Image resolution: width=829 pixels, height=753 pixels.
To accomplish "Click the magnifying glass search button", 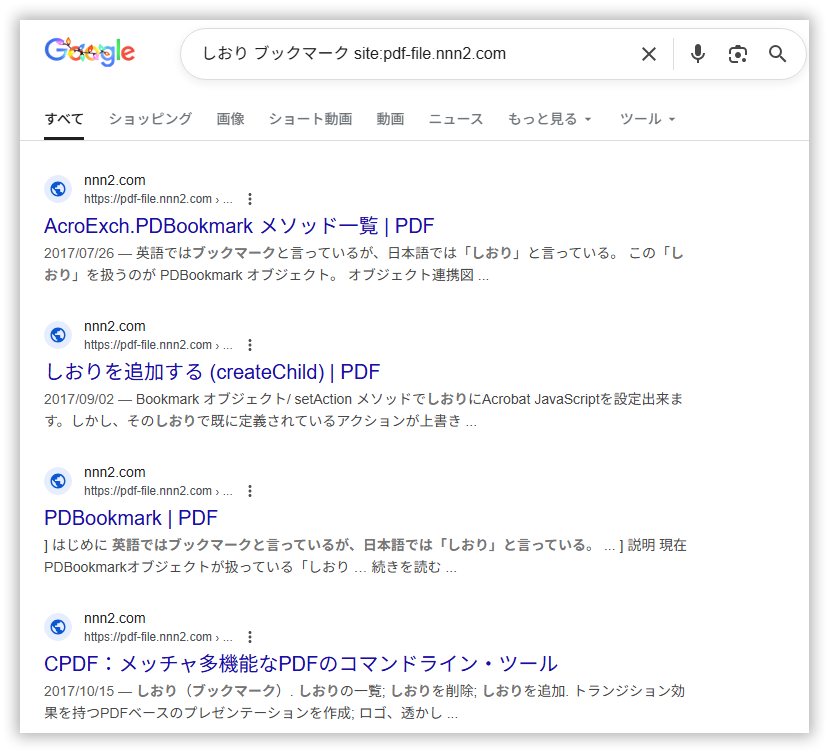I will 778,54.
